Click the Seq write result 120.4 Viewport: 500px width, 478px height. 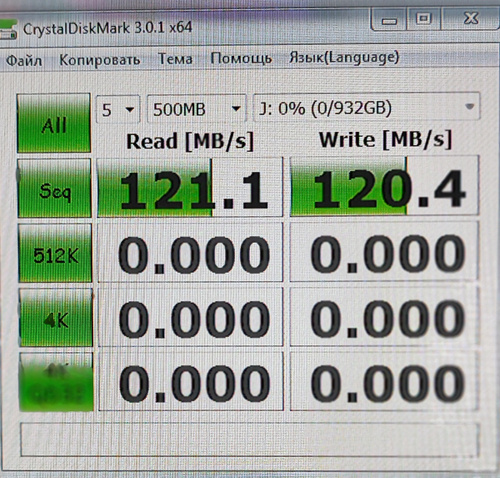384,186
